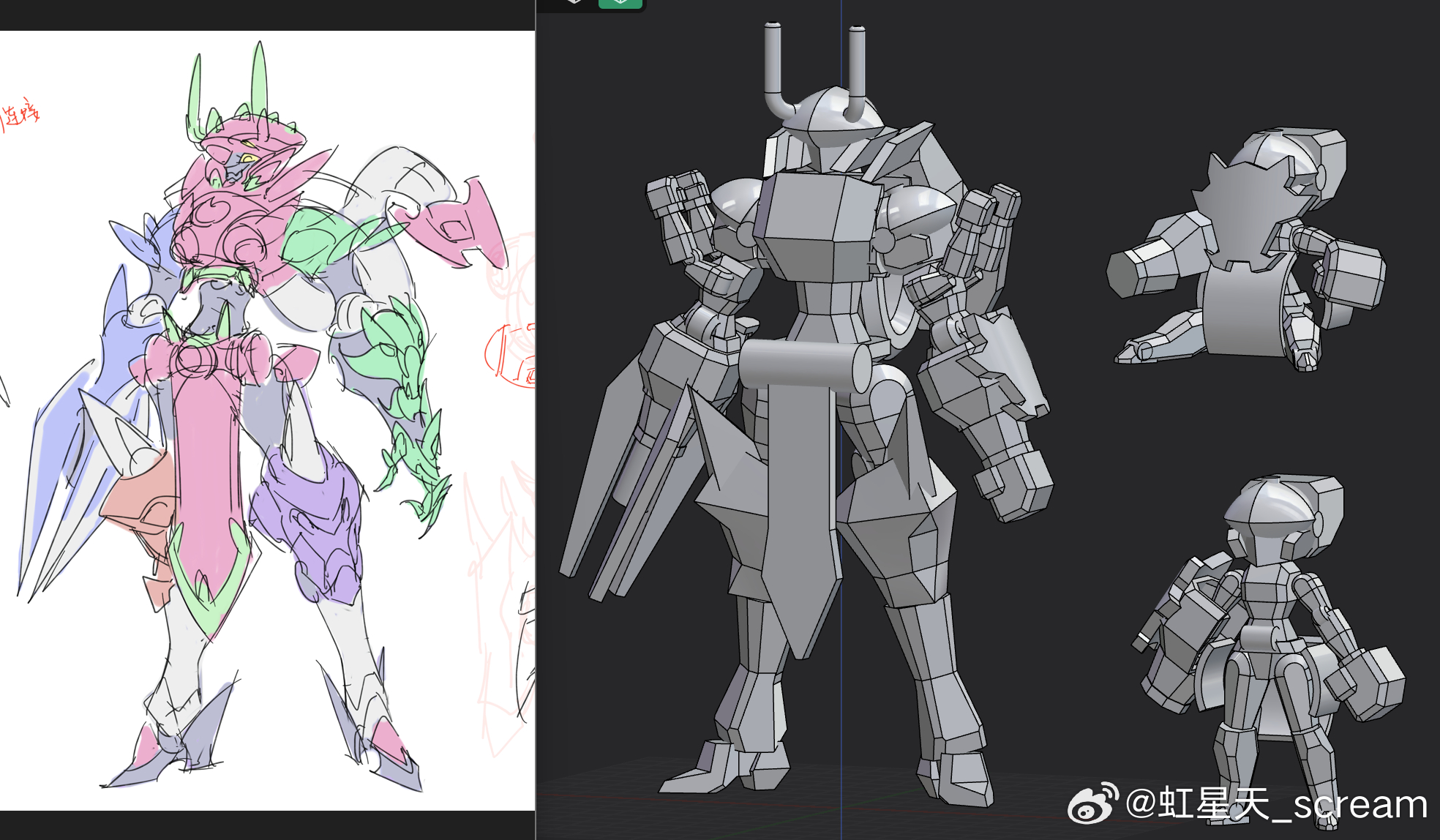Click the yellow eye on the sketch's head
The width and height of the screenshot is (1440, 840).
point(248,159)
